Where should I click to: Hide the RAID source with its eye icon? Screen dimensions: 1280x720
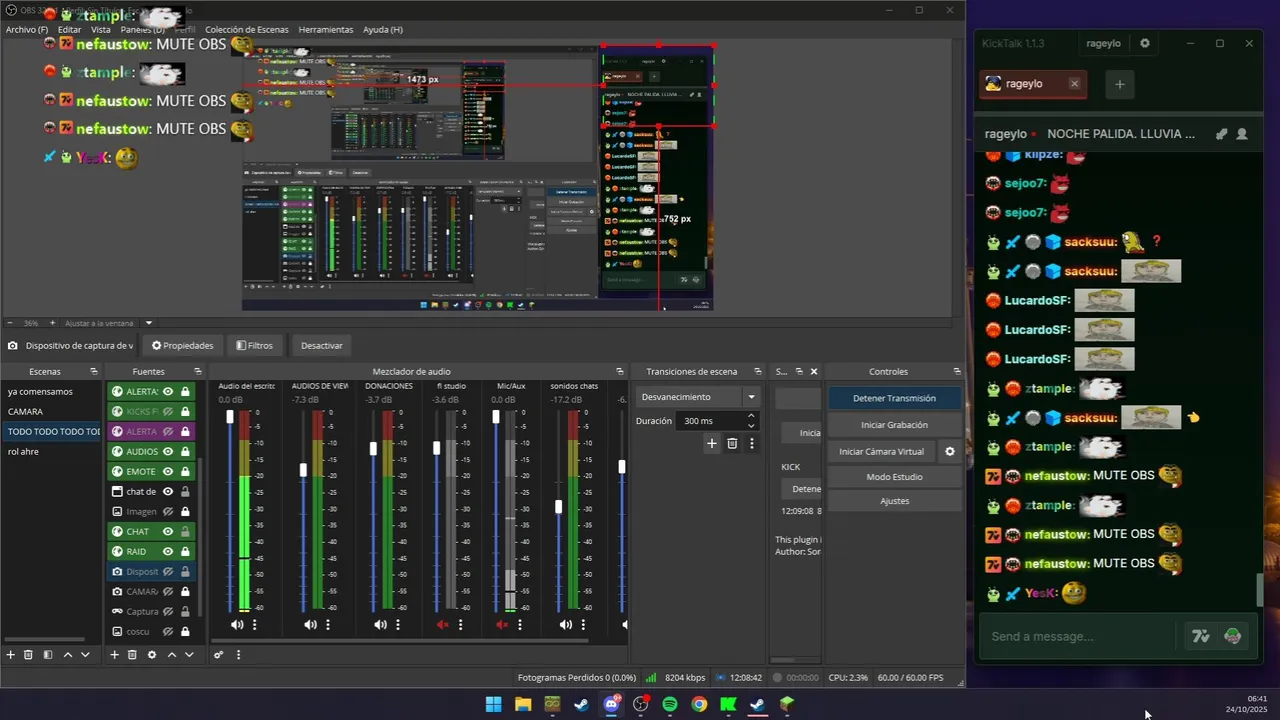tap(168, 552)
